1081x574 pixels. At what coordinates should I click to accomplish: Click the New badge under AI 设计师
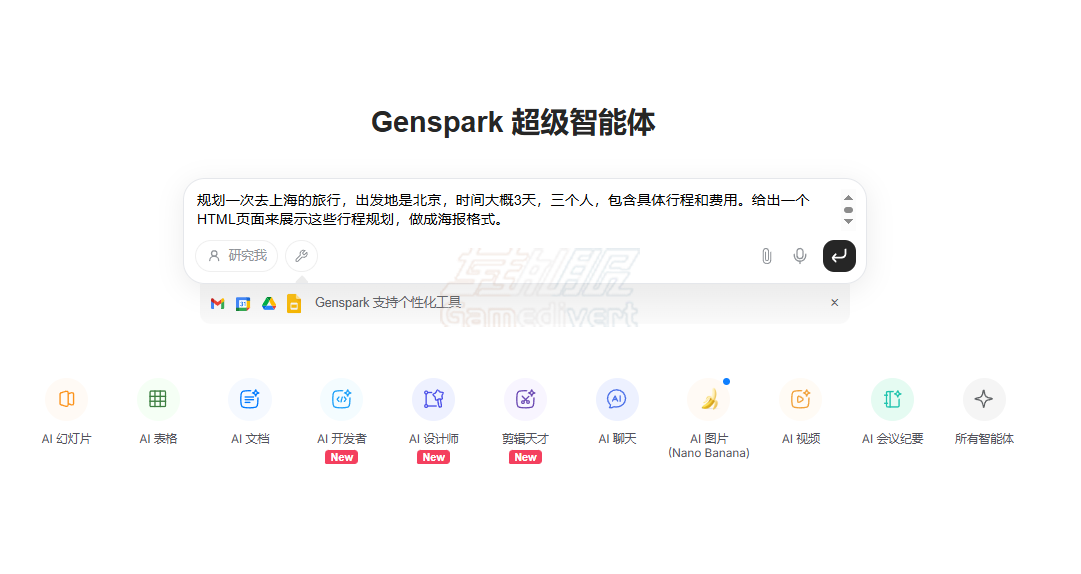tap(433, 458)
